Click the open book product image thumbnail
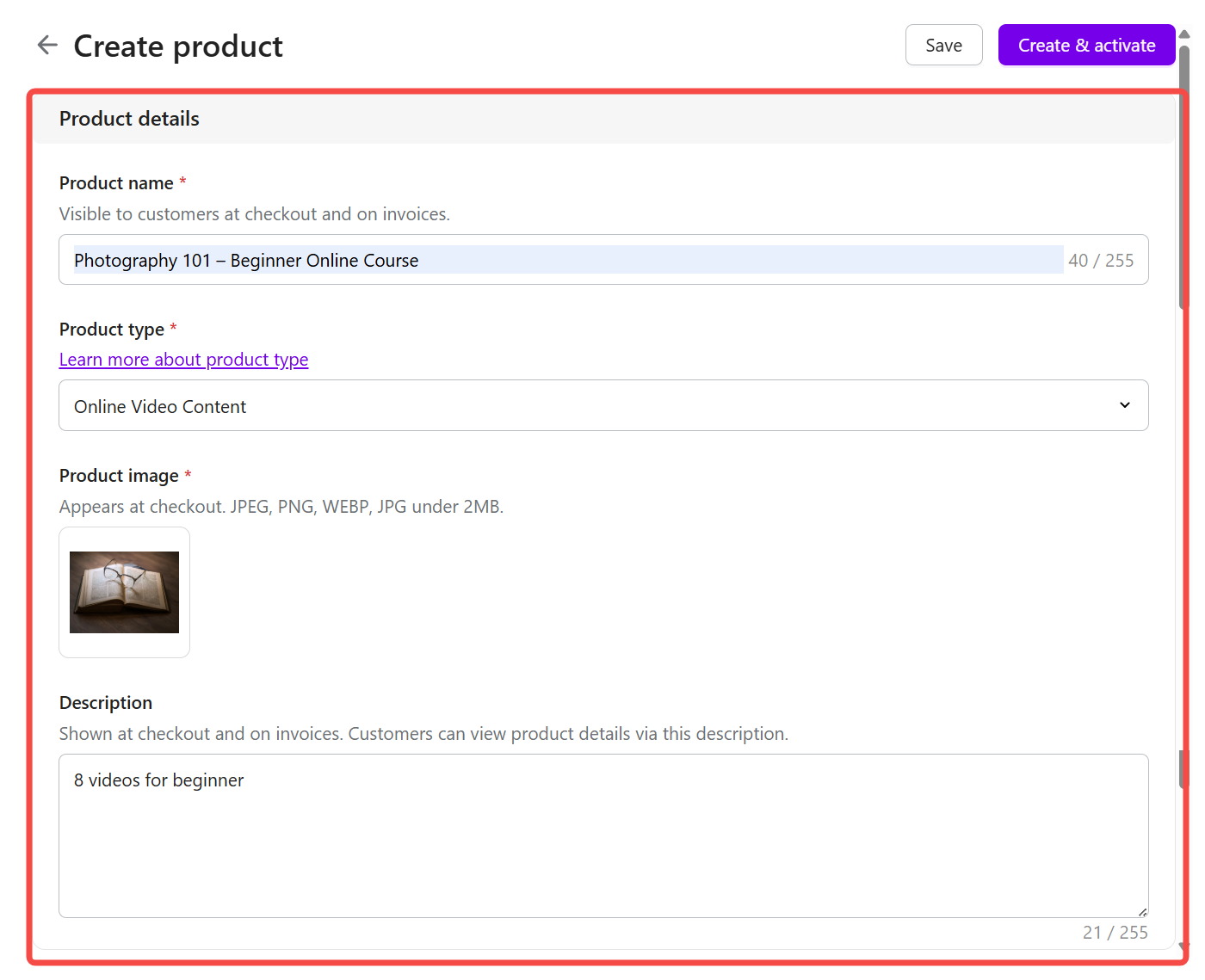1205x980 pixels. (x=124, y=593)
